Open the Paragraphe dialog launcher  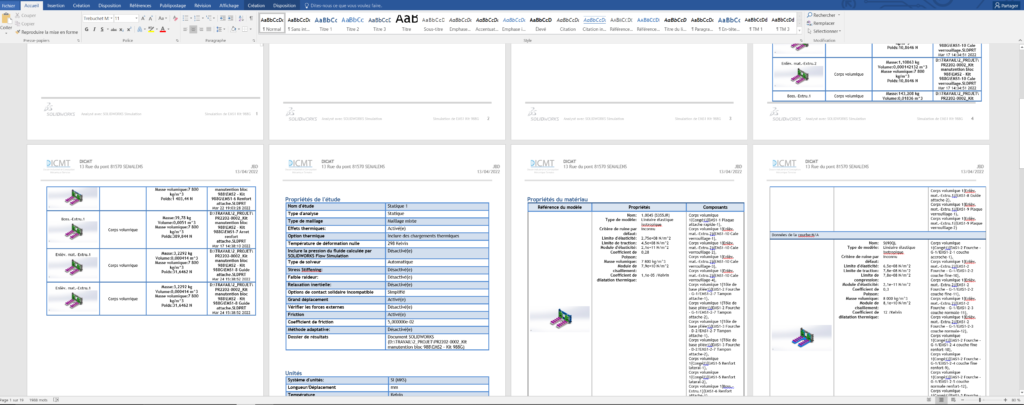pyautogui.click(x=253, y=40)
